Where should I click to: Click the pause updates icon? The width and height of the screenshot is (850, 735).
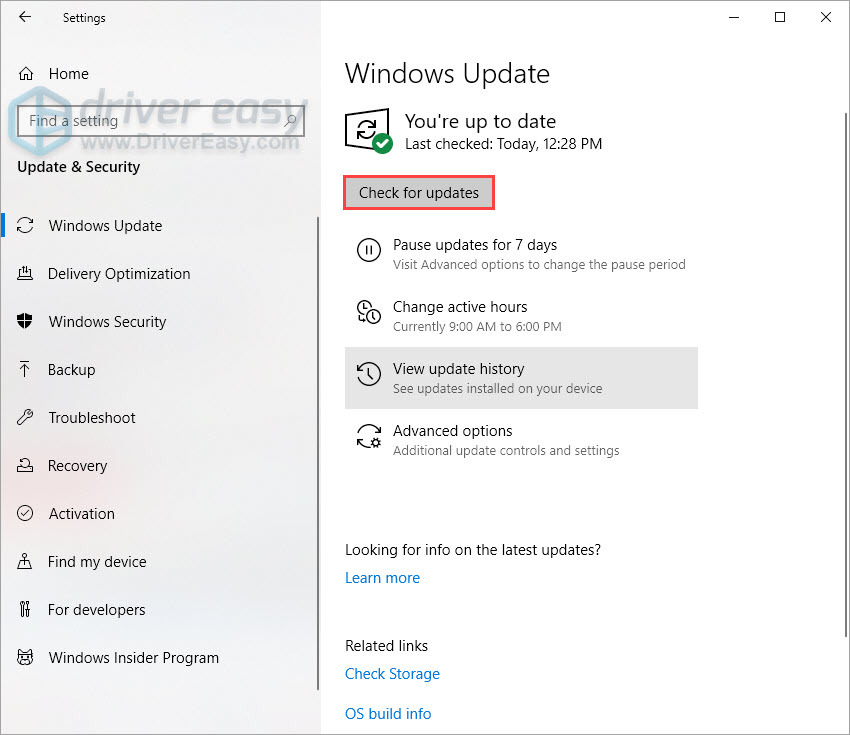point(369,250)
